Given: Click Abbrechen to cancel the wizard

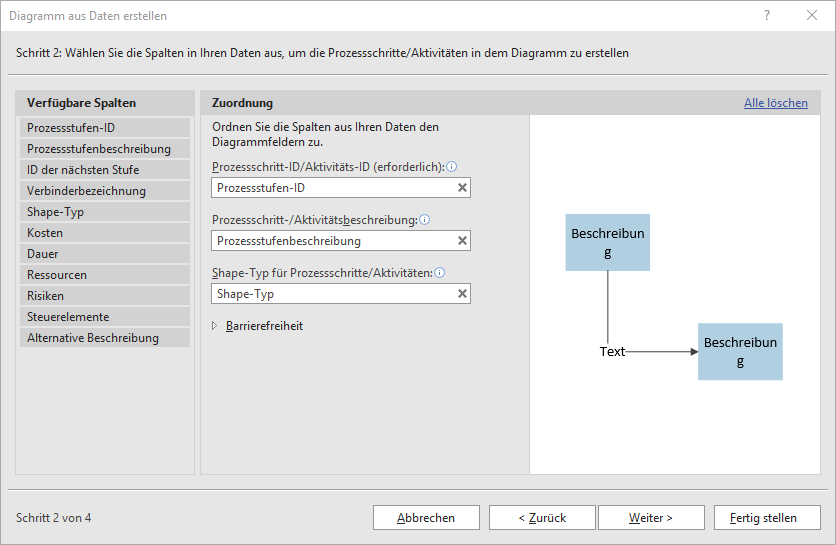Looking at the screenshot, I should [x=425, y=518].
